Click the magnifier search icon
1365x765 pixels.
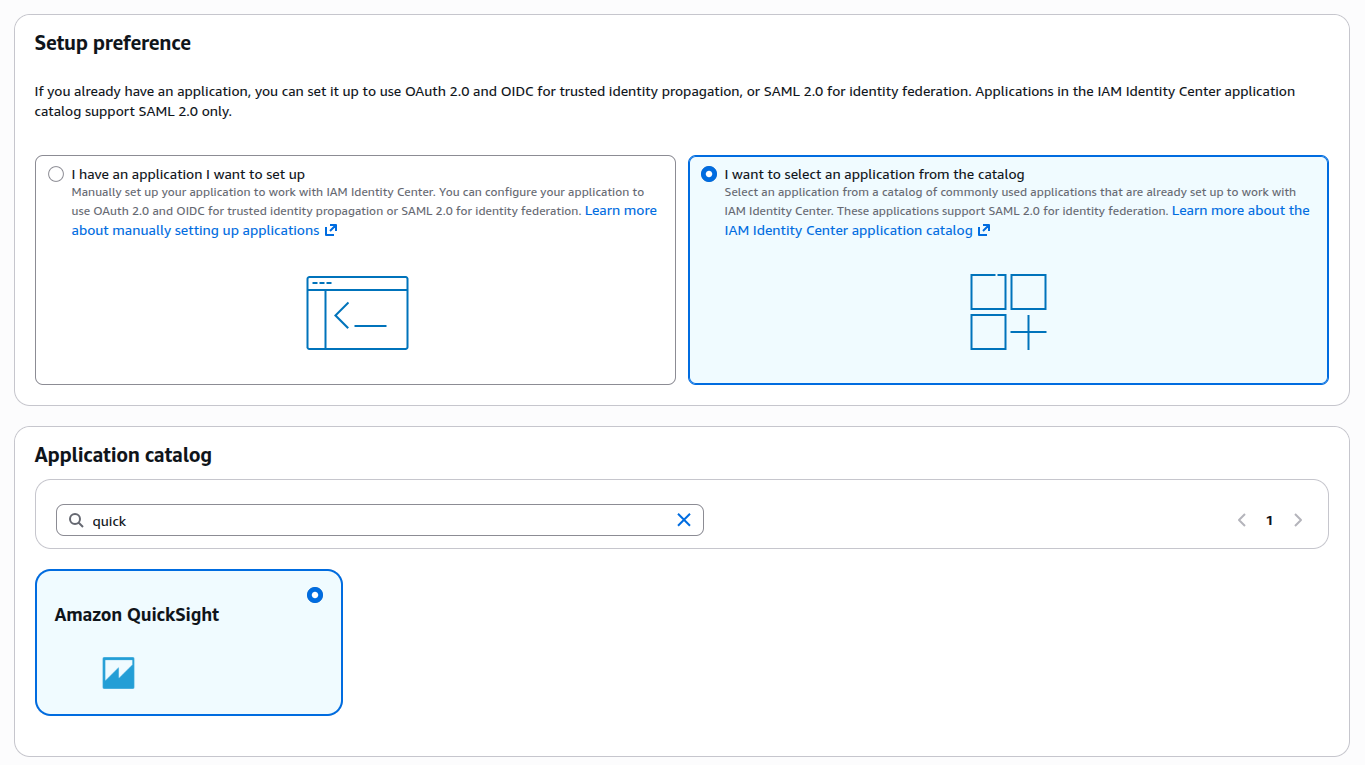tap(76, 520)
